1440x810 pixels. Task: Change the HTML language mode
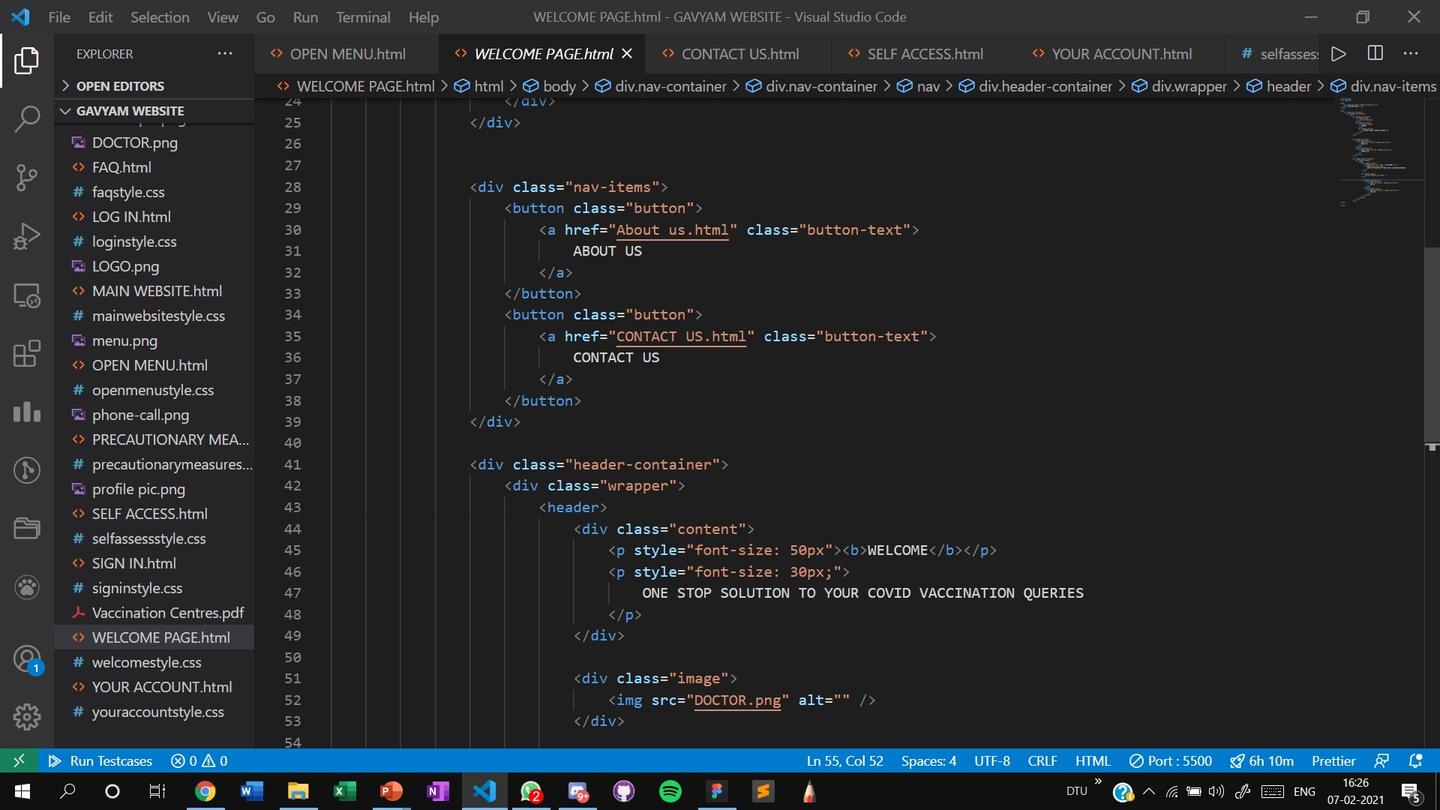click(1093, 761)
